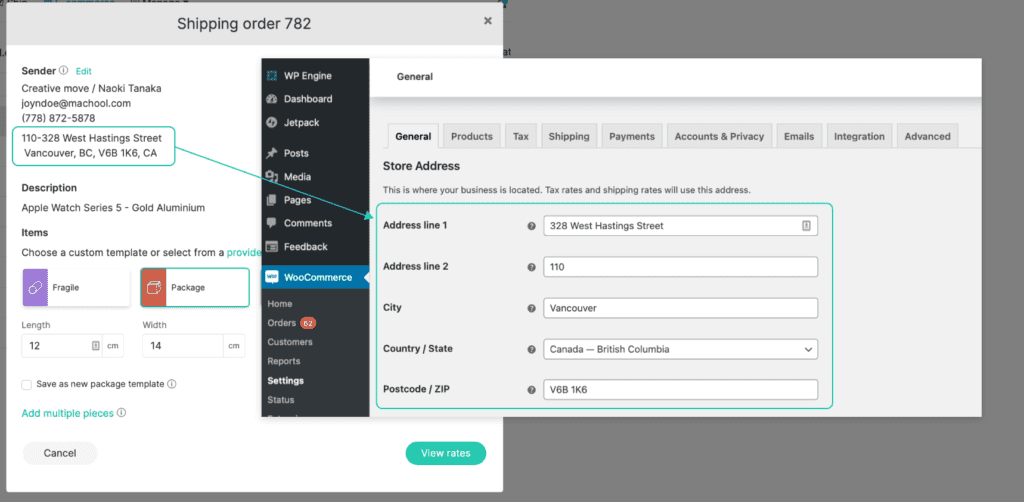Check Save as new package template
The image size is (1024, 502).
[x=27, y=385]
